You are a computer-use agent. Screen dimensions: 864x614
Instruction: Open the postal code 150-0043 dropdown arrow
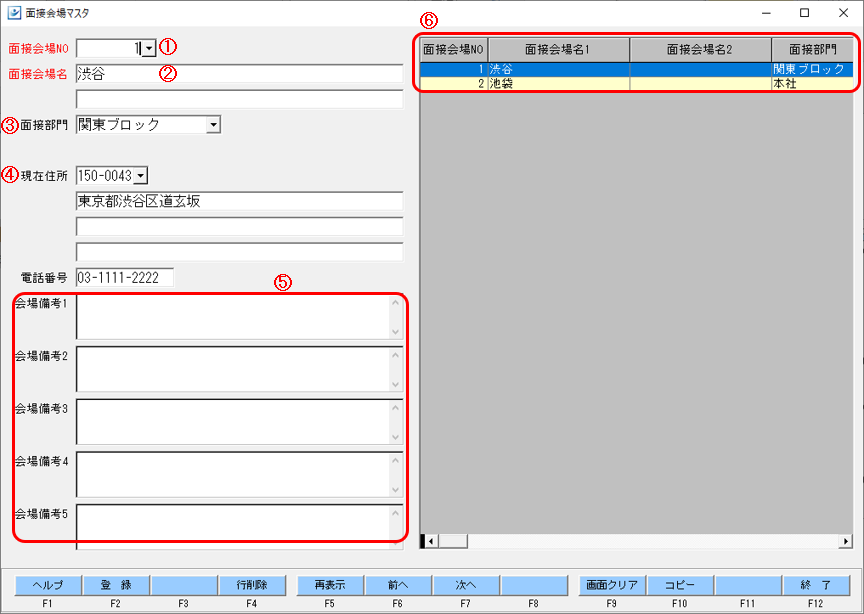[x=141, y=176]
